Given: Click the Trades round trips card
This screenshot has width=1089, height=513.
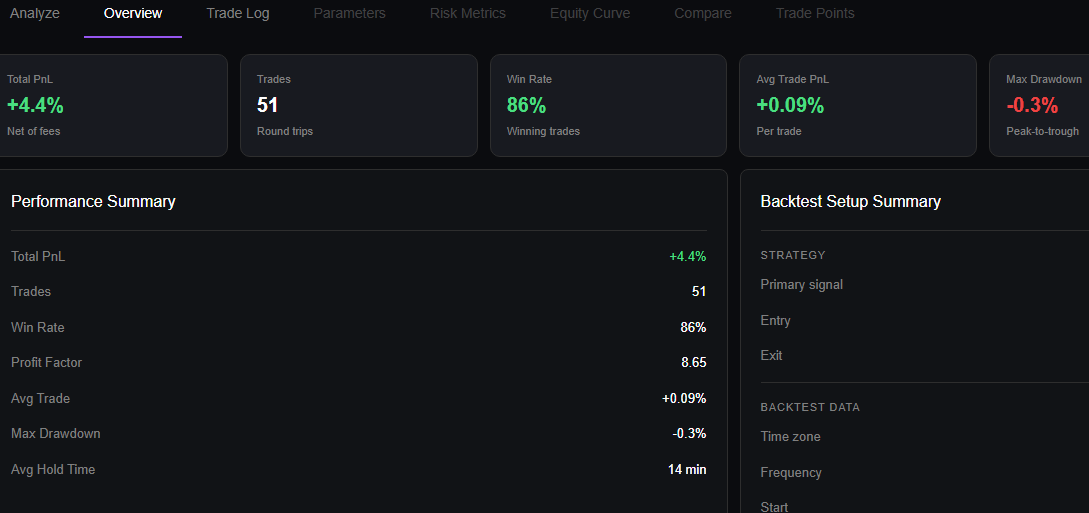Looking at the screenshot, I should click(x=359, y=106).
